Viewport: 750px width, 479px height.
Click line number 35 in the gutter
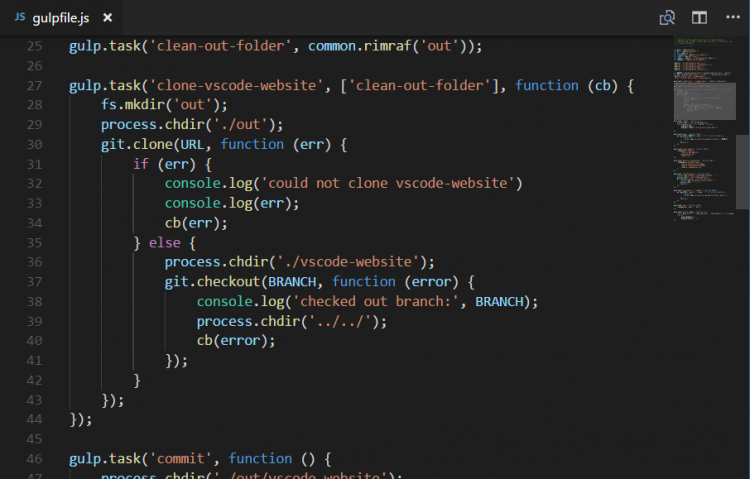[x=35, y=242]
